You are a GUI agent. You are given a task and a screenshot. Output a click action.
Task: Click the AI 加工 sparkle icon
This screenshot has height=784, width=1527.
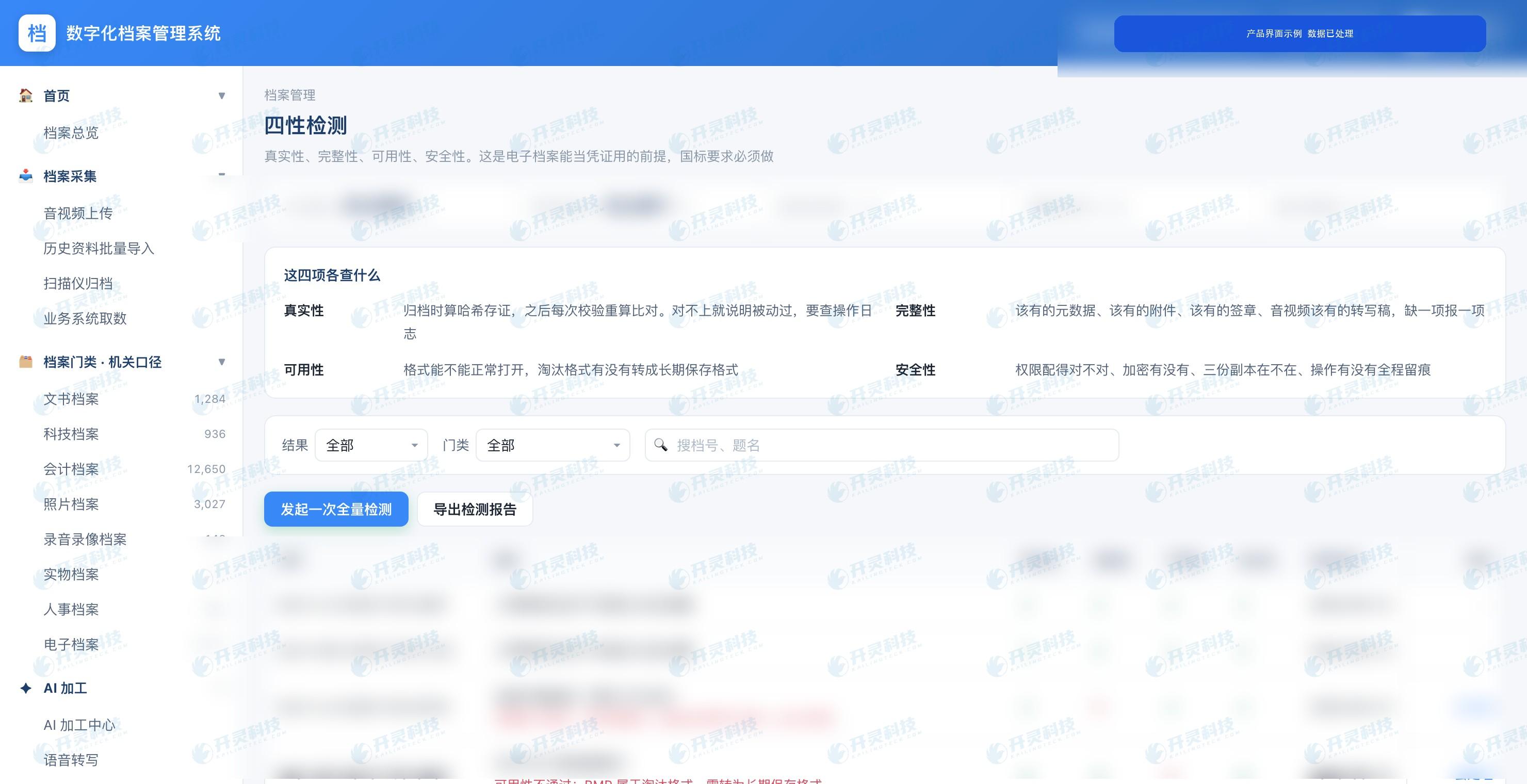pyautogui.click(x=25, y=688)
